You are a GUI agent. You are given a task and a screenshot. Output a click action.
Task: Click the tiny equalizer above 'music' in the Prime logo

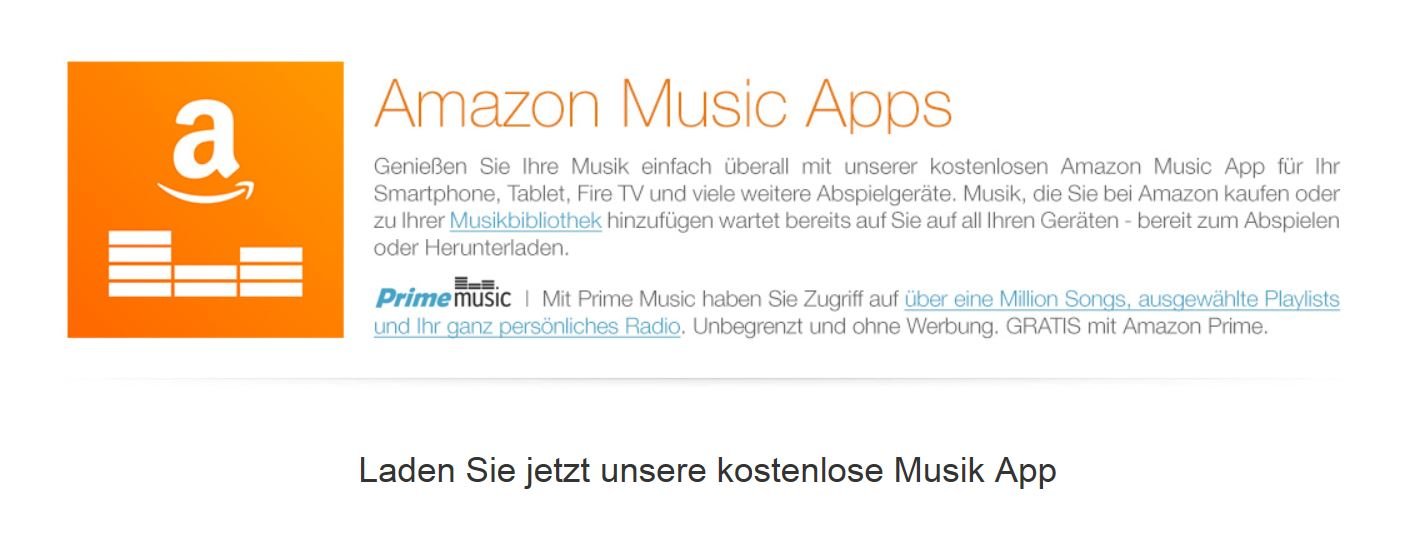pyautogui.click(x=475, y=282)
